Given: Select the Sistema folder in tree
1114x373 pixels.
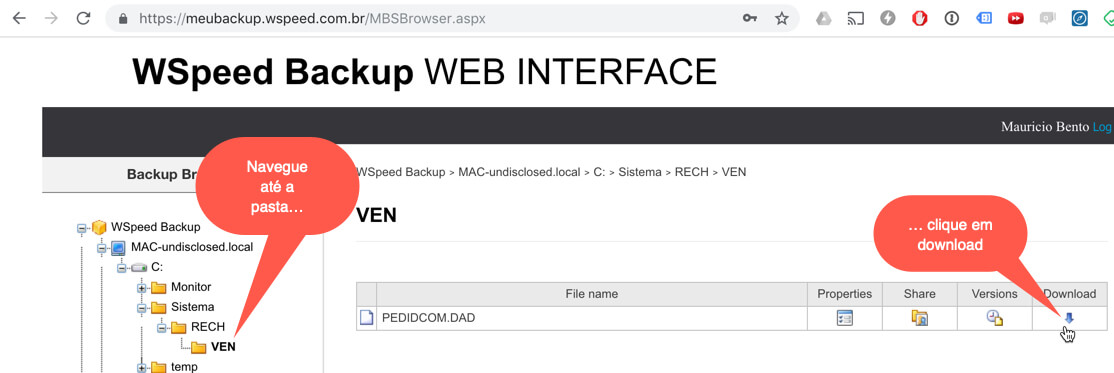Looking at the screenshot, I should tap(192, 307).
